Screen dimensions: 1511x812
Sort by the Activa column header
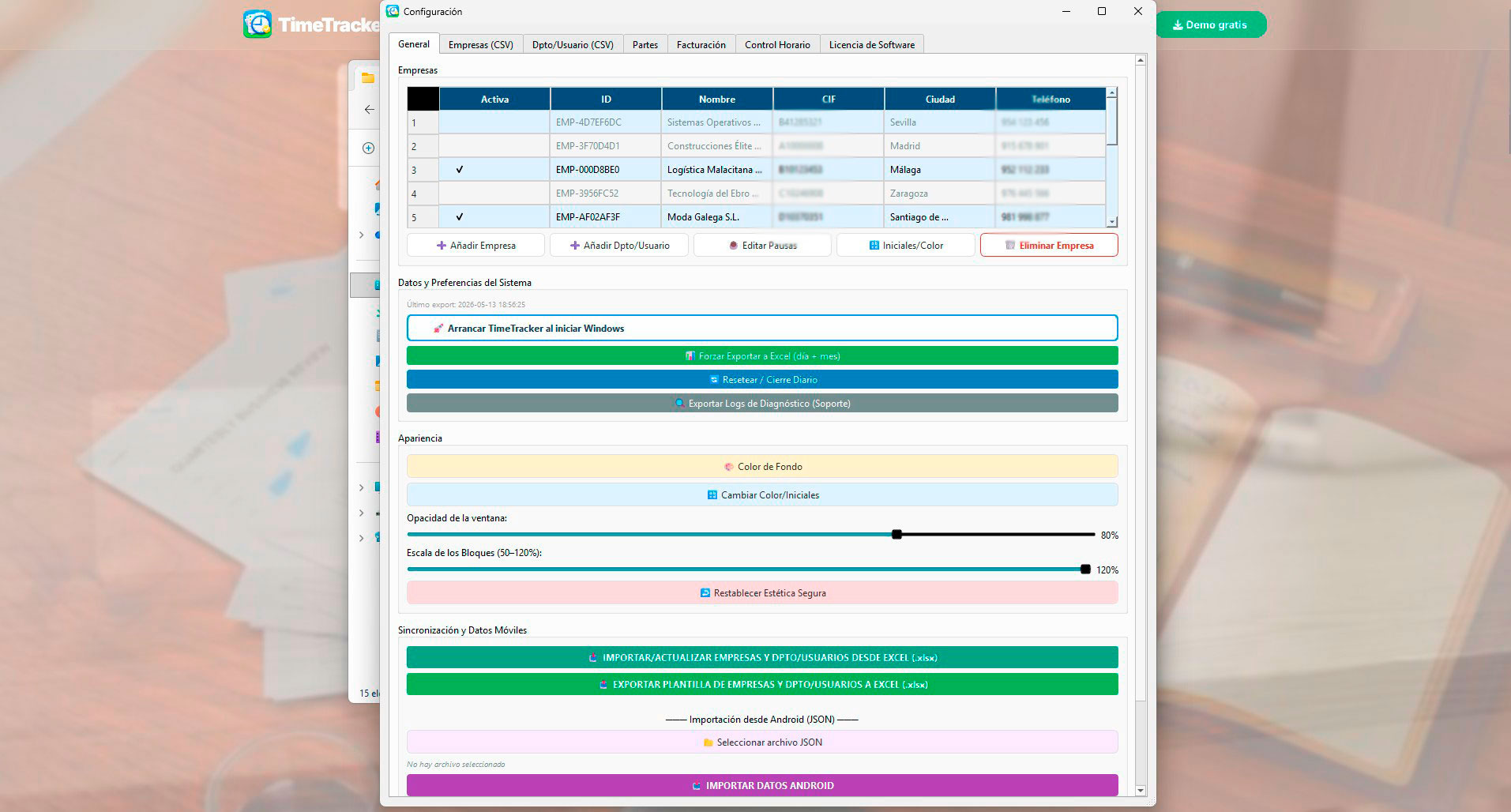pos(494,99)
